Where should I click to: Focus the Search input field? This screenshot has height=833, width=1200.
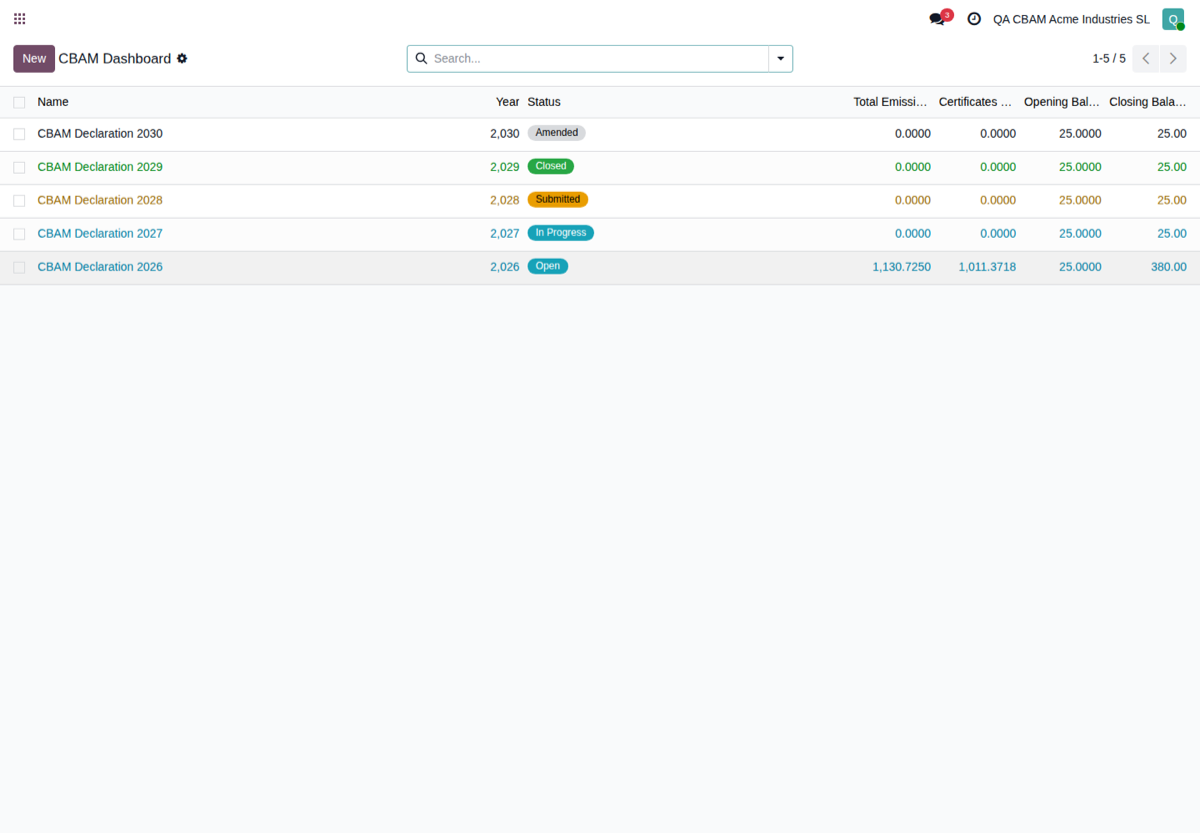point(599,59)
